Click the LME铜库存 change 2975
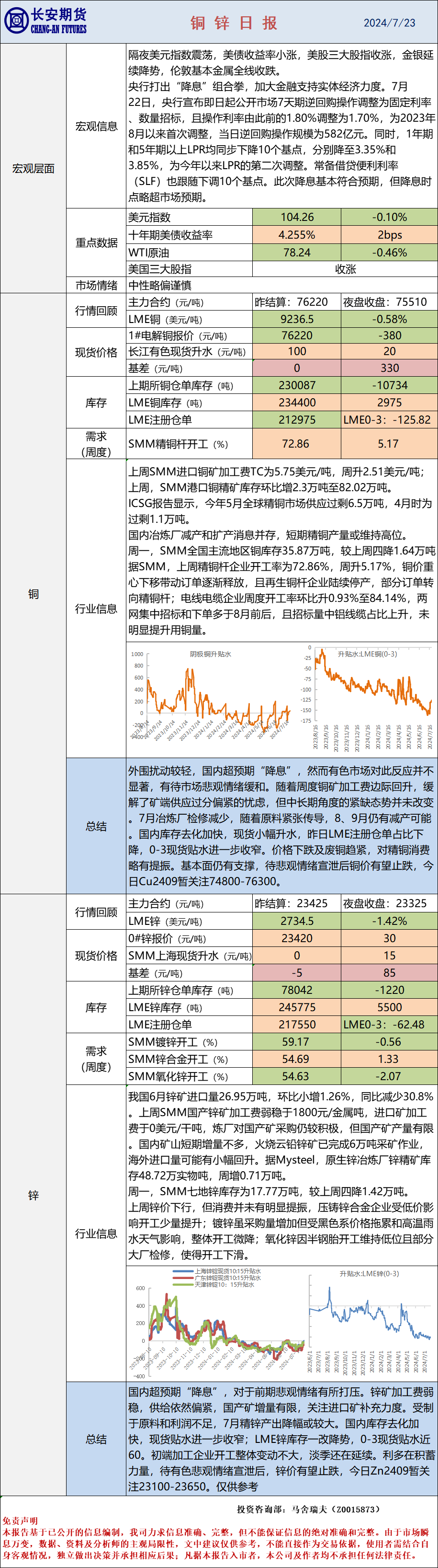Screen dimensions: 438x1568 pos(389,403)
